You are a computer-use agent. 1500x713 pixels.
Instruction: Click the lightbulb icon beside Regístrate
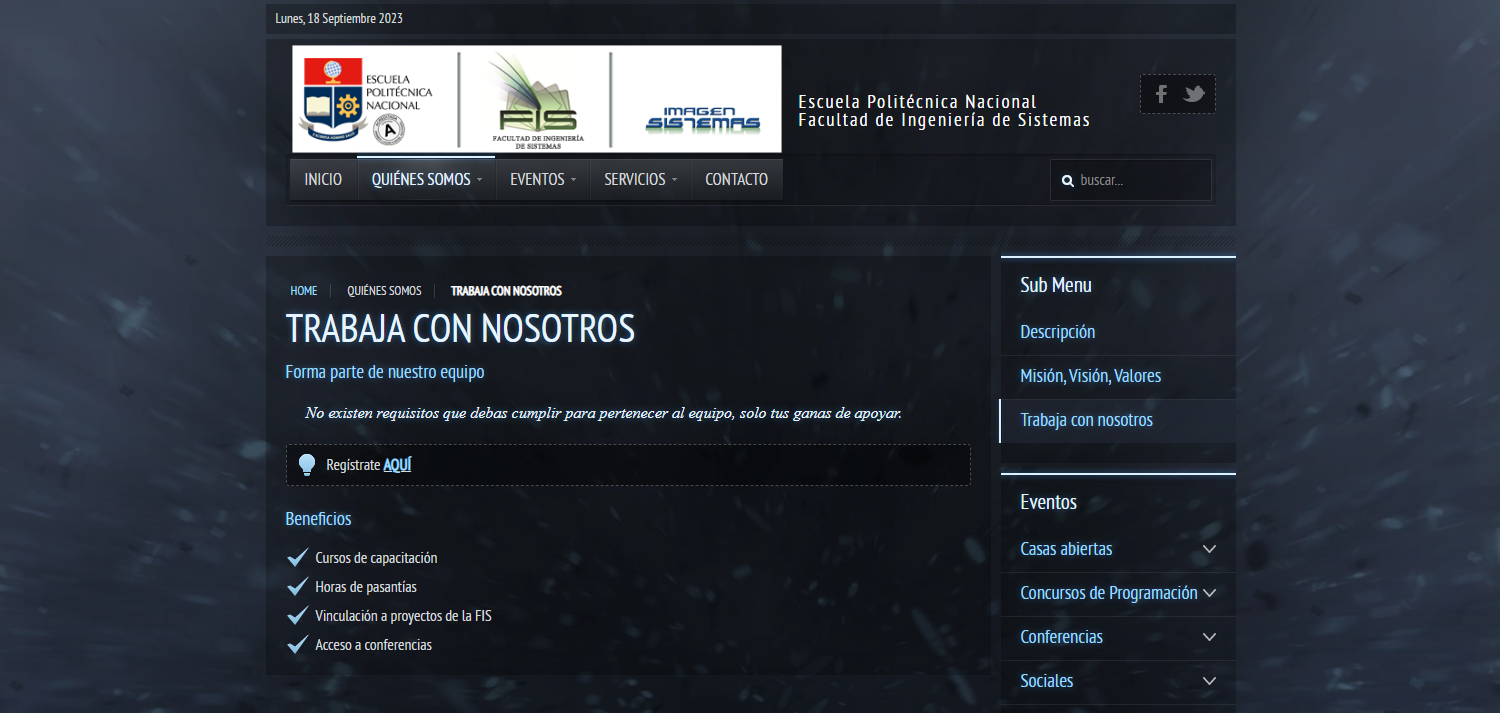tap(307, 465)
